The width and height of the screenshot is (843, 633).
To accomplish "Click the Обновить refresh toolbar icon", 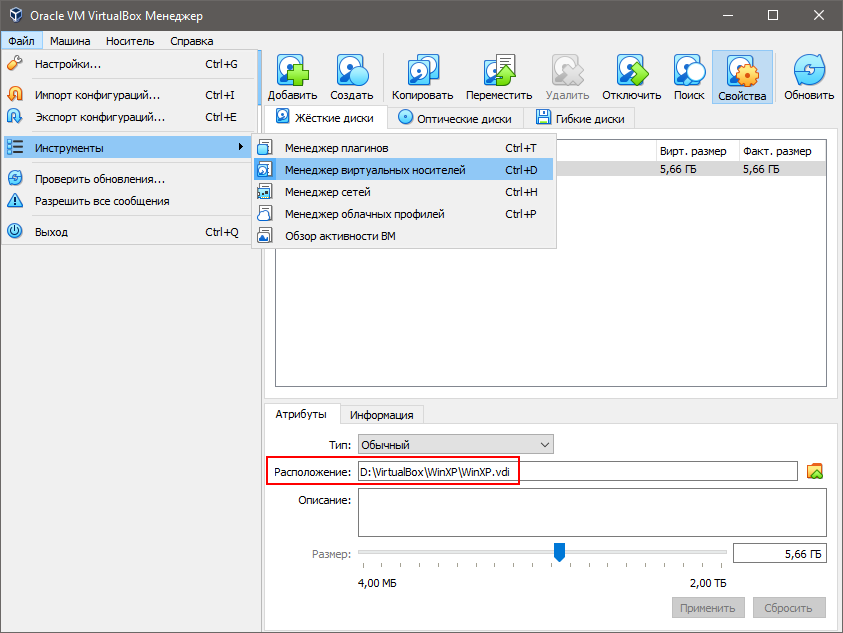I will pos(809,70).
